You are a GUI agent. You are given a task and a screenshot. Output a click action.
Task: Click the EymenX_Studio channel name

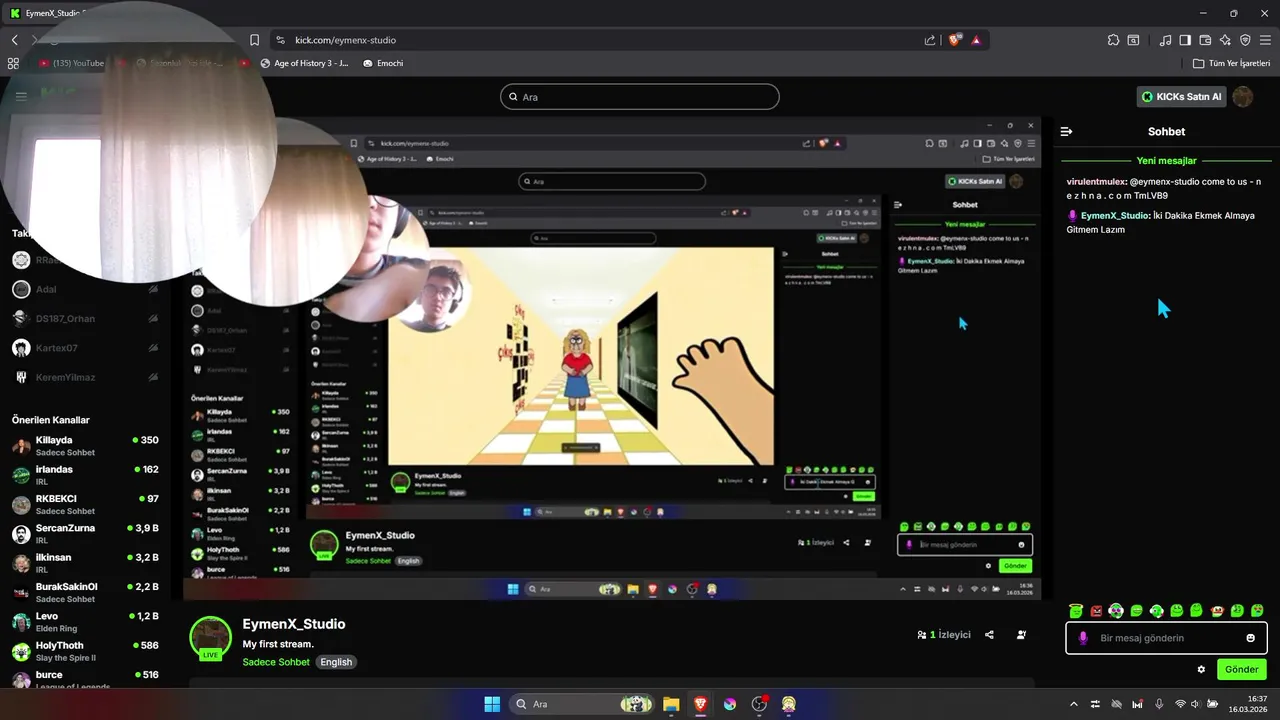click(x=294, y=624)
